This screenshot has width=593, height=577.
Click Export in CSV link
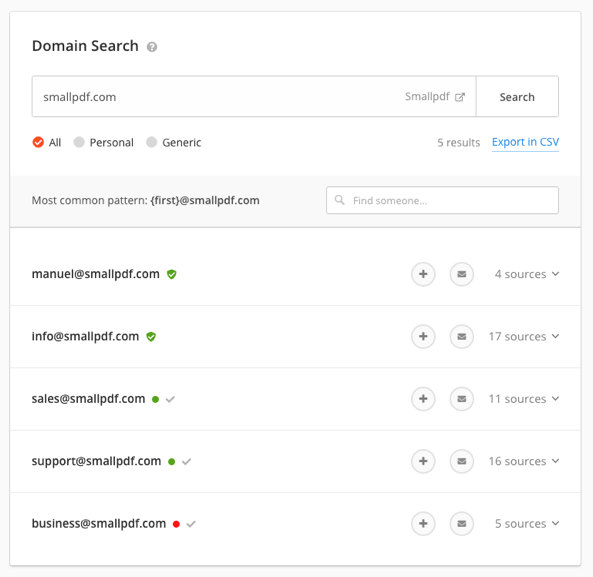point(525,142)
